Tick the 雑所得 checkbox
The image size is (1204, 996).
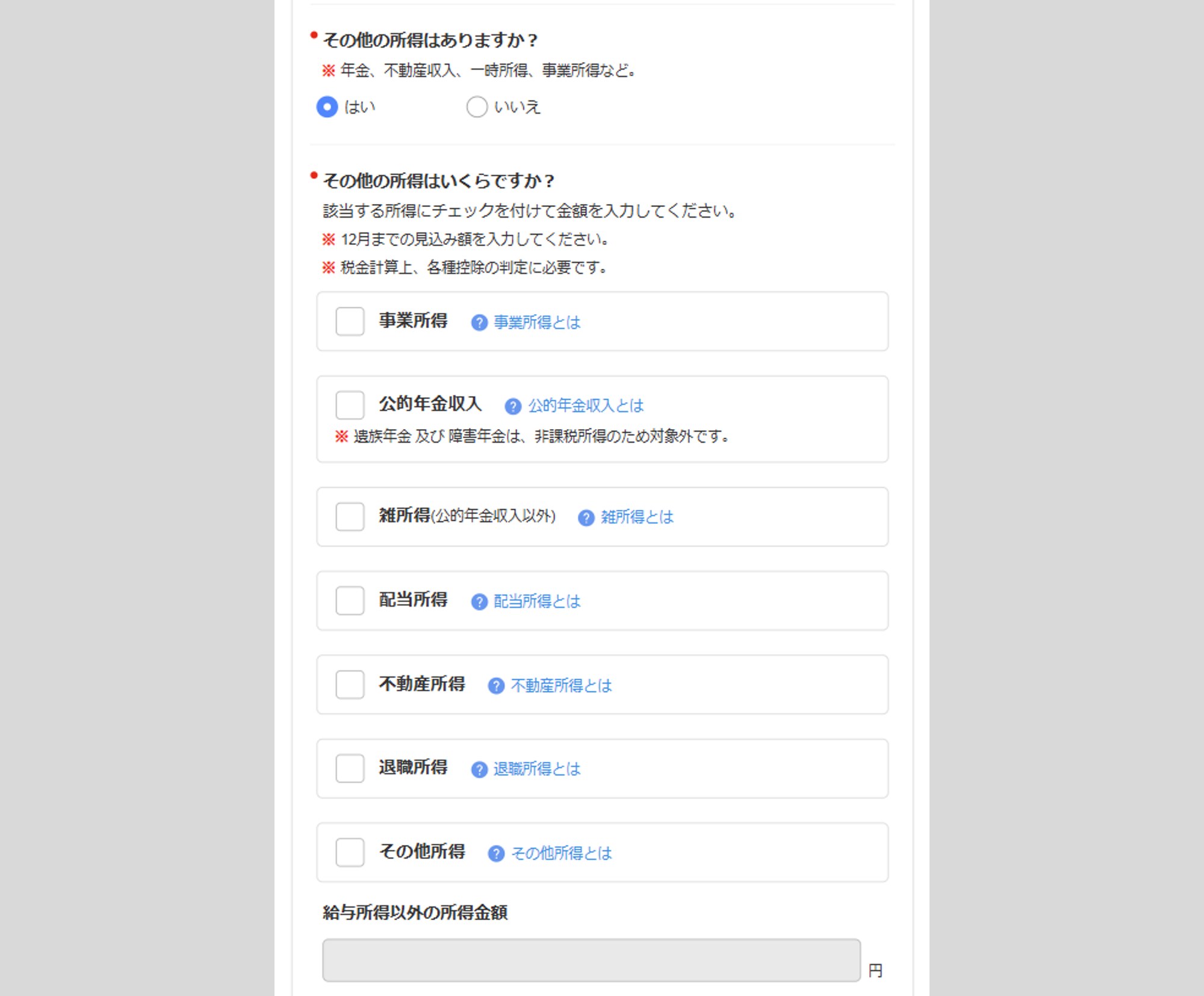350,516
